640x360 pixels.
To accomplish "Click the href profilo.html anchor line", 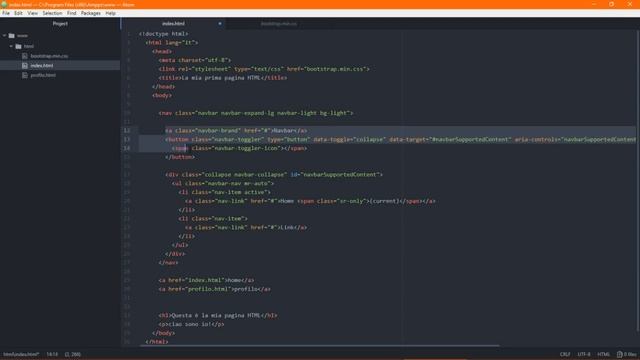I will [215, 289].
